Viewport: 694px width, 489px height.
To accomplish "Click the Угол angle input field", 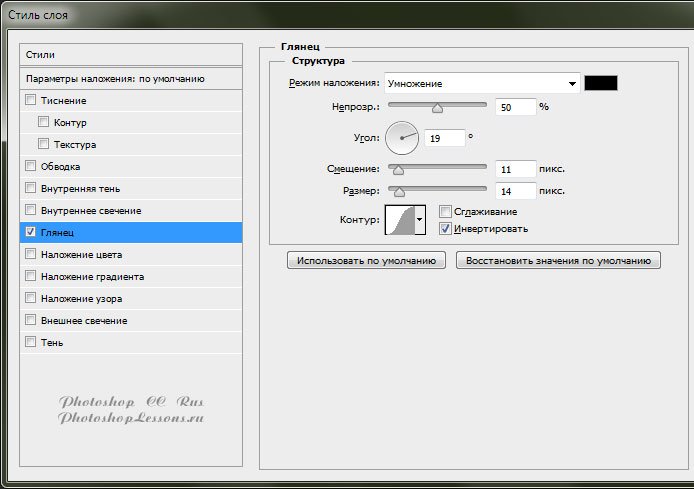I will (x=444, y=138).
